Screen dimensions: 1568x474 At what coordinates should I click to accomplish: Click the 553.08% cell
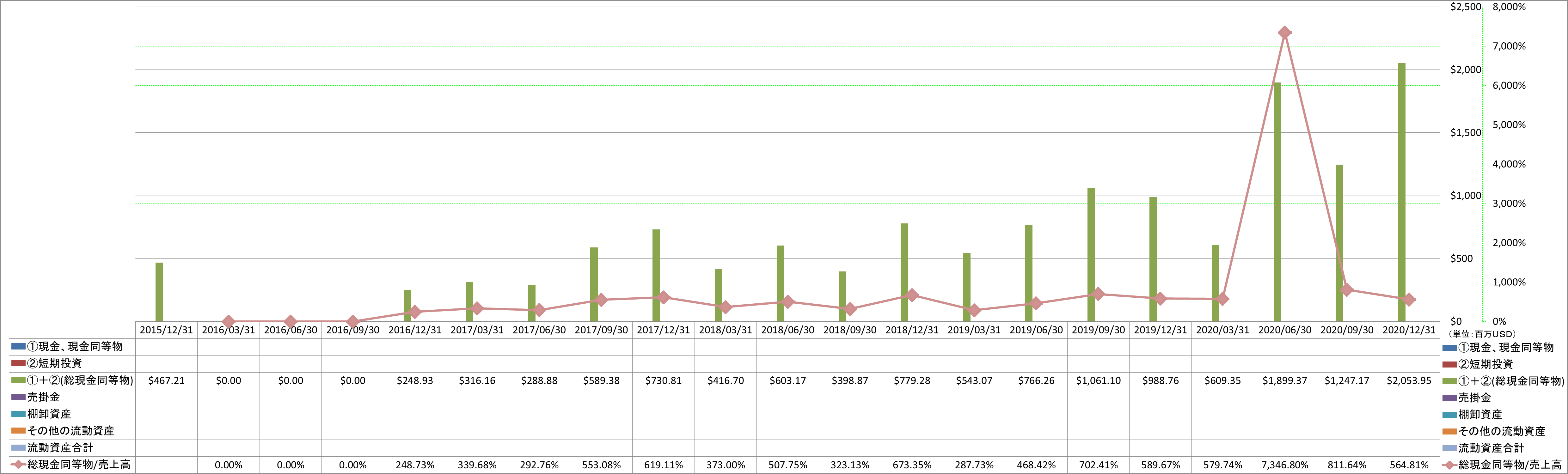(x=601, y=465)
